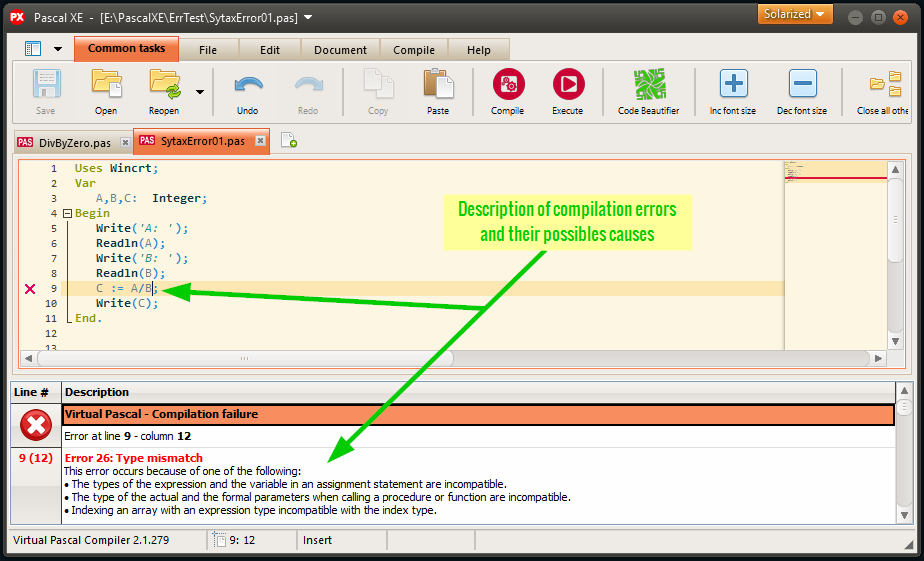Launch the Code Beautifier tool
The width and height of the screenshot is (924, 561).
[x=649, y=84]
